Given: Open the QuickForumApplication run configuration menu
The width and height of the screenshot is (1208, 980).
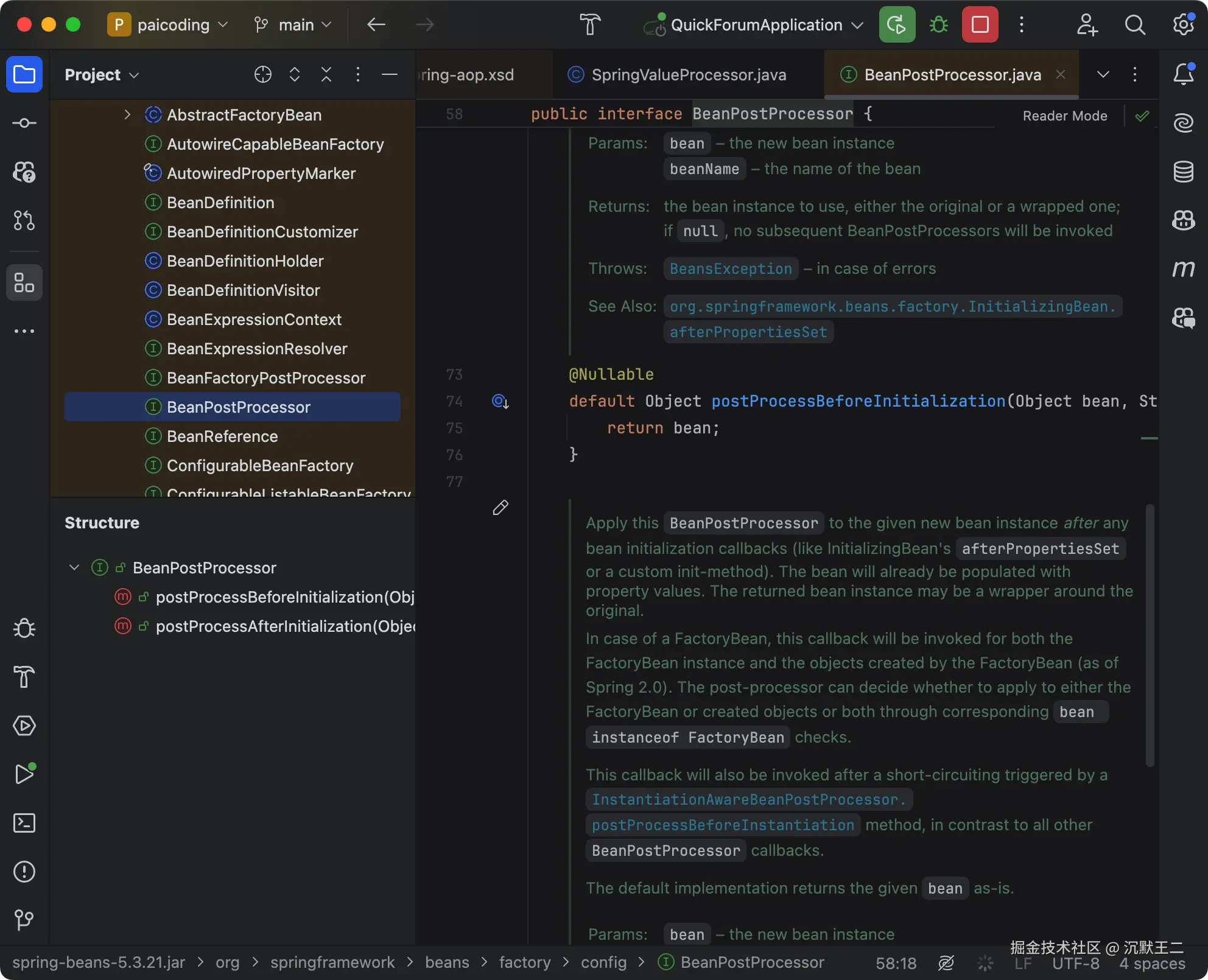Looking at the screenshot, I should (753, 24).
